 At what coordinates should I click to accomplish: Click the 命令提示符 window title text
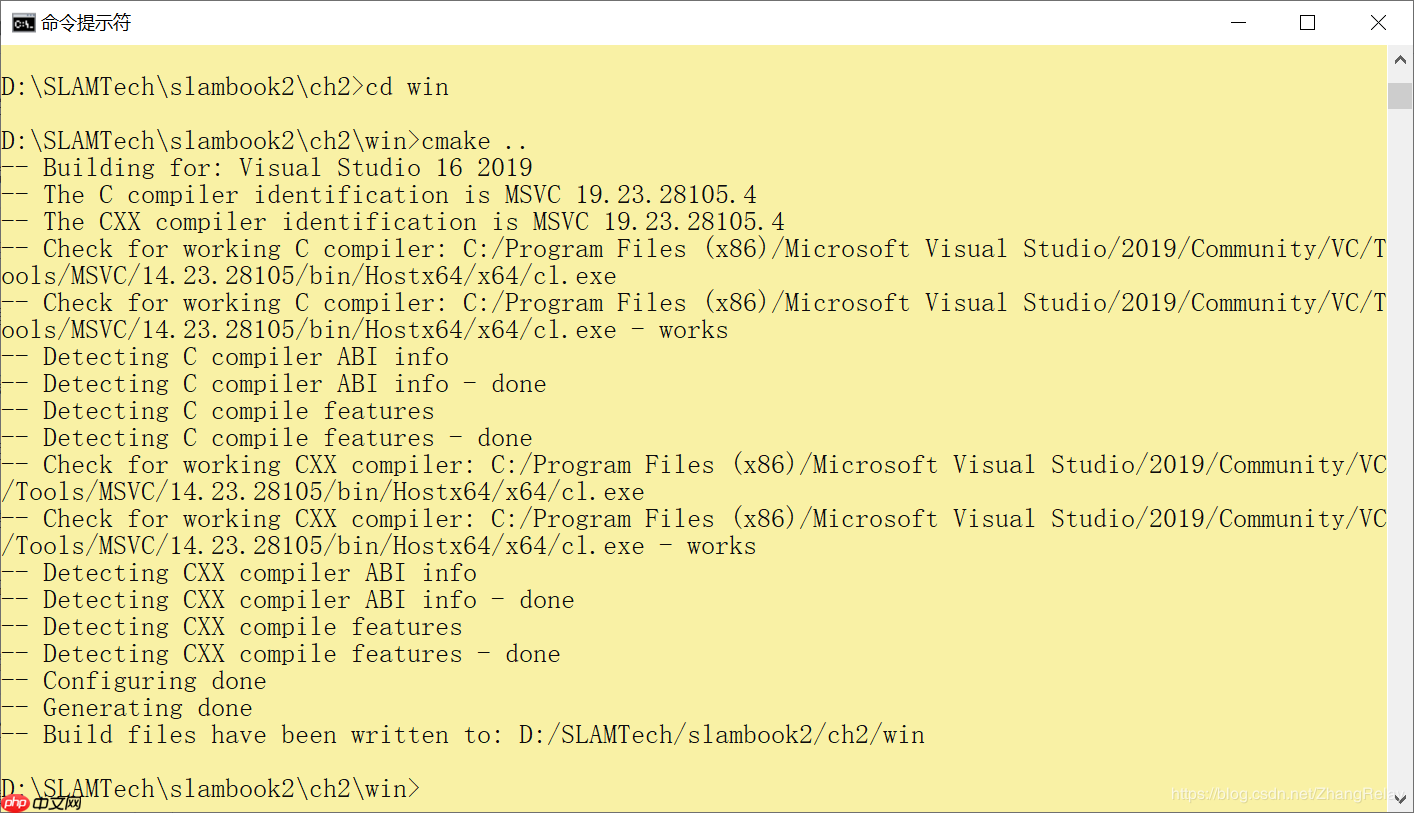pyautogui.click(x=86, y=23)
